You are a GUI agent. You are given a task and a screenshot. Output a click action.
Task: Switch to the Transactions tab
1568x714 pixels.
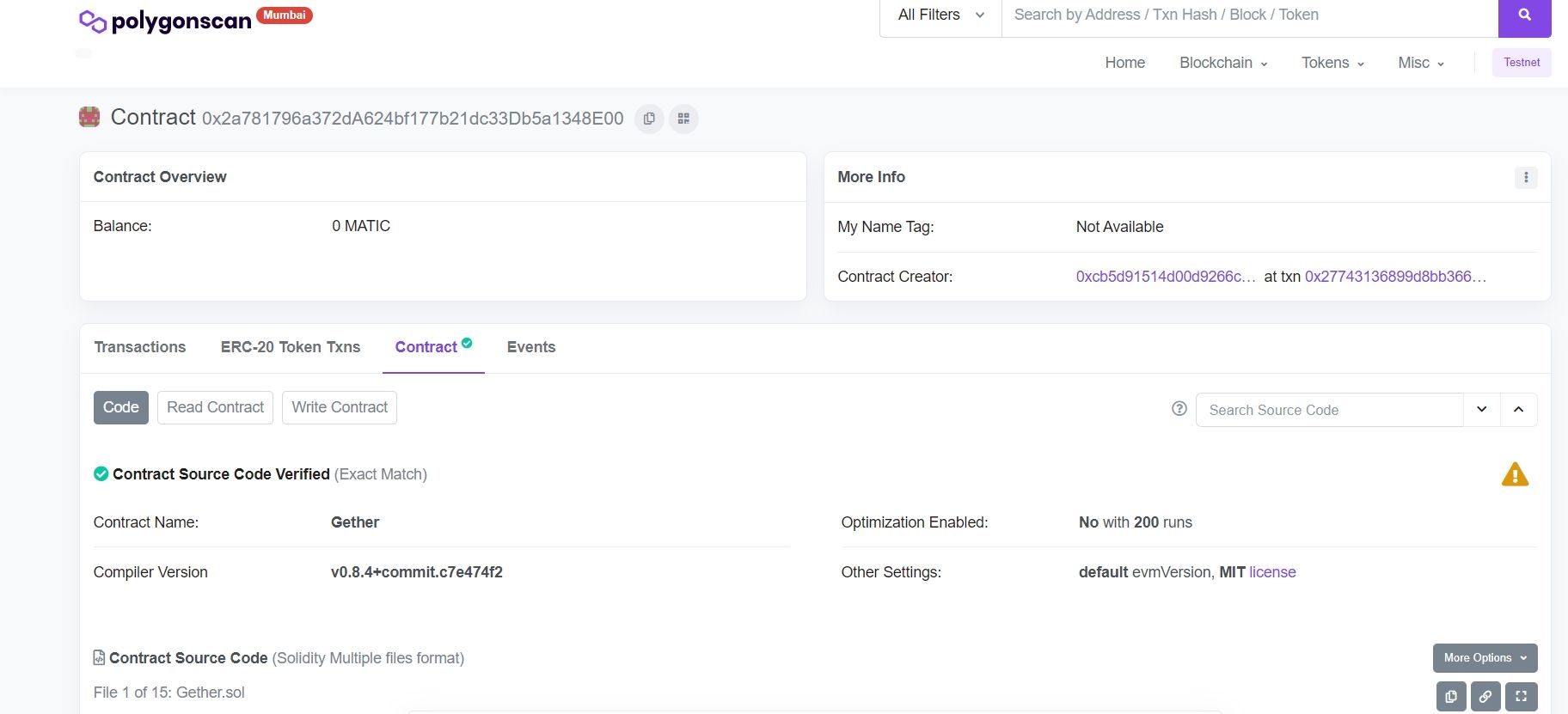click(140, 347)
